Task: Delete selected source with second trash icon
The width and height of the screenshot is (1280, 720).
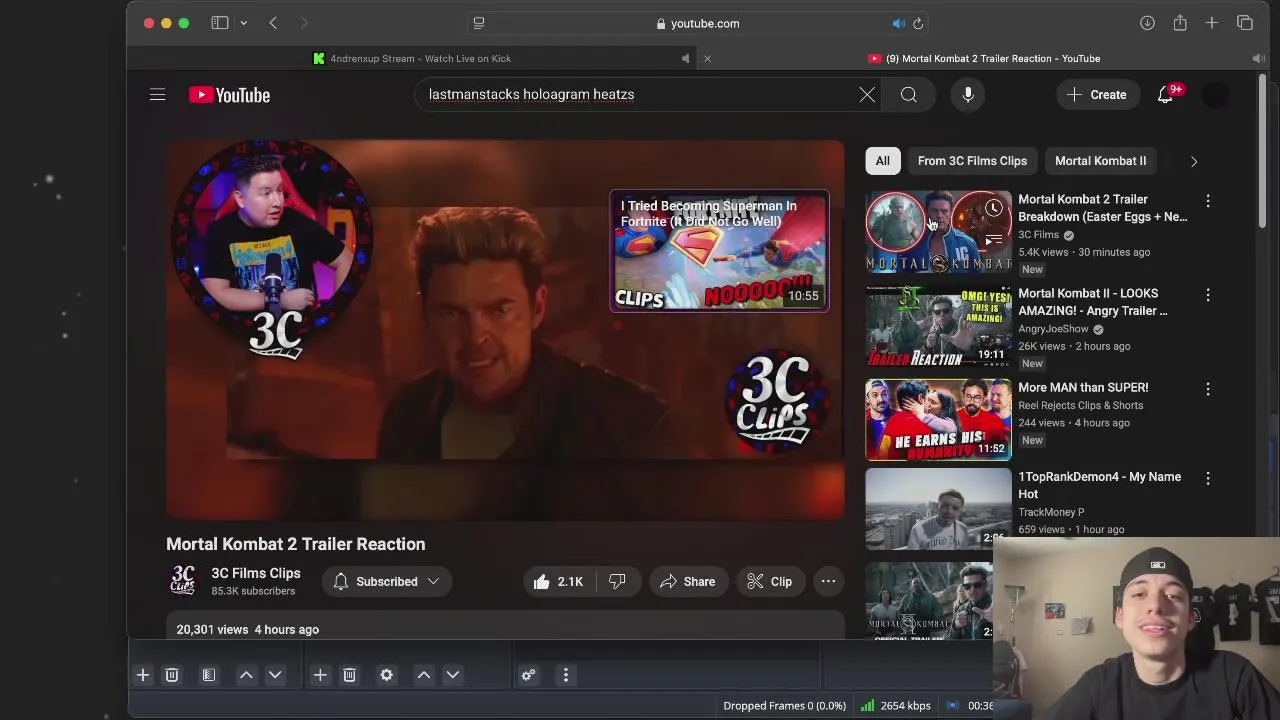Action: pos(349,676)
